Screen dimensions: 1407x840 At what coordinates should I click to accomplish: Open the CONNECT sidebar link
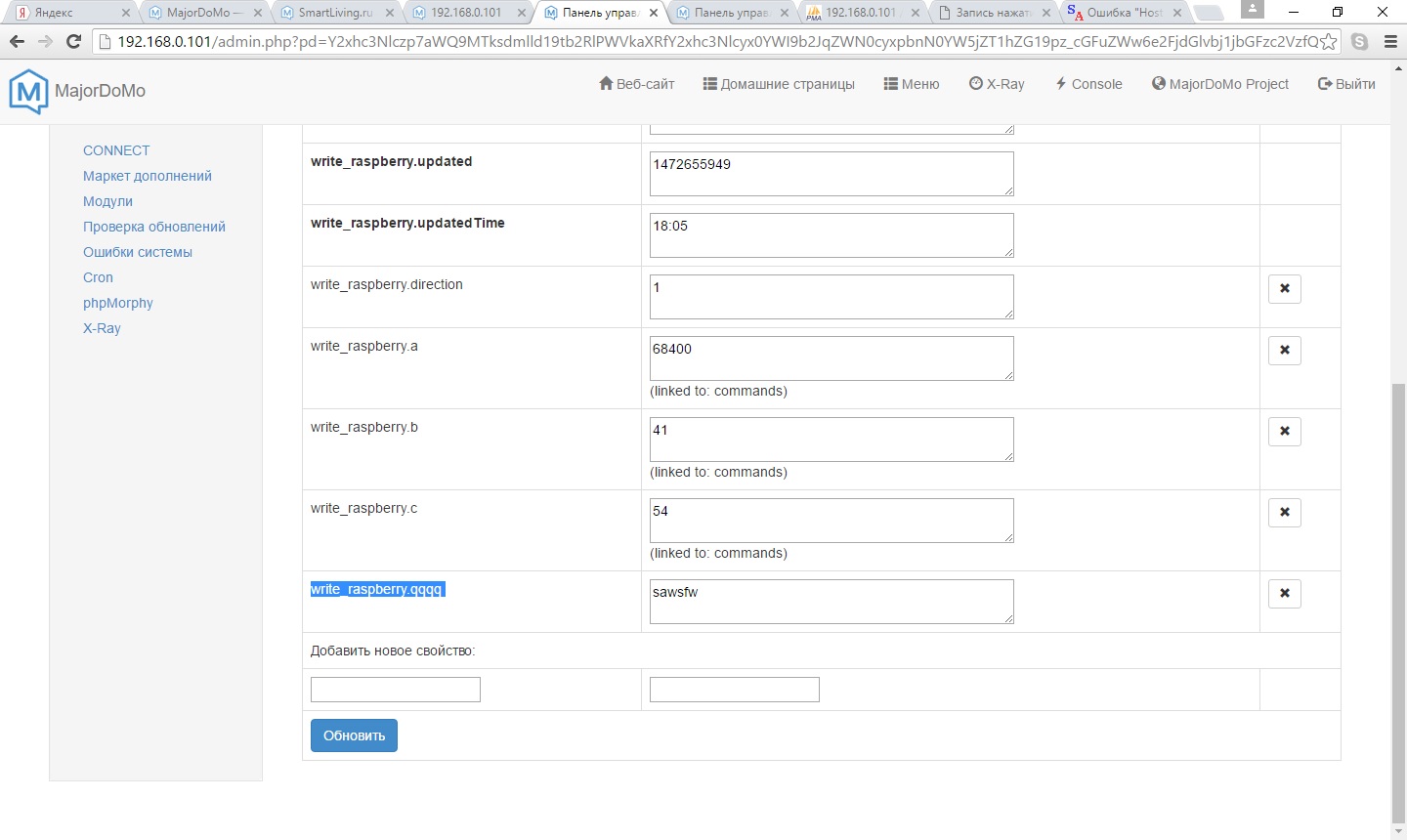pos(116,150)
